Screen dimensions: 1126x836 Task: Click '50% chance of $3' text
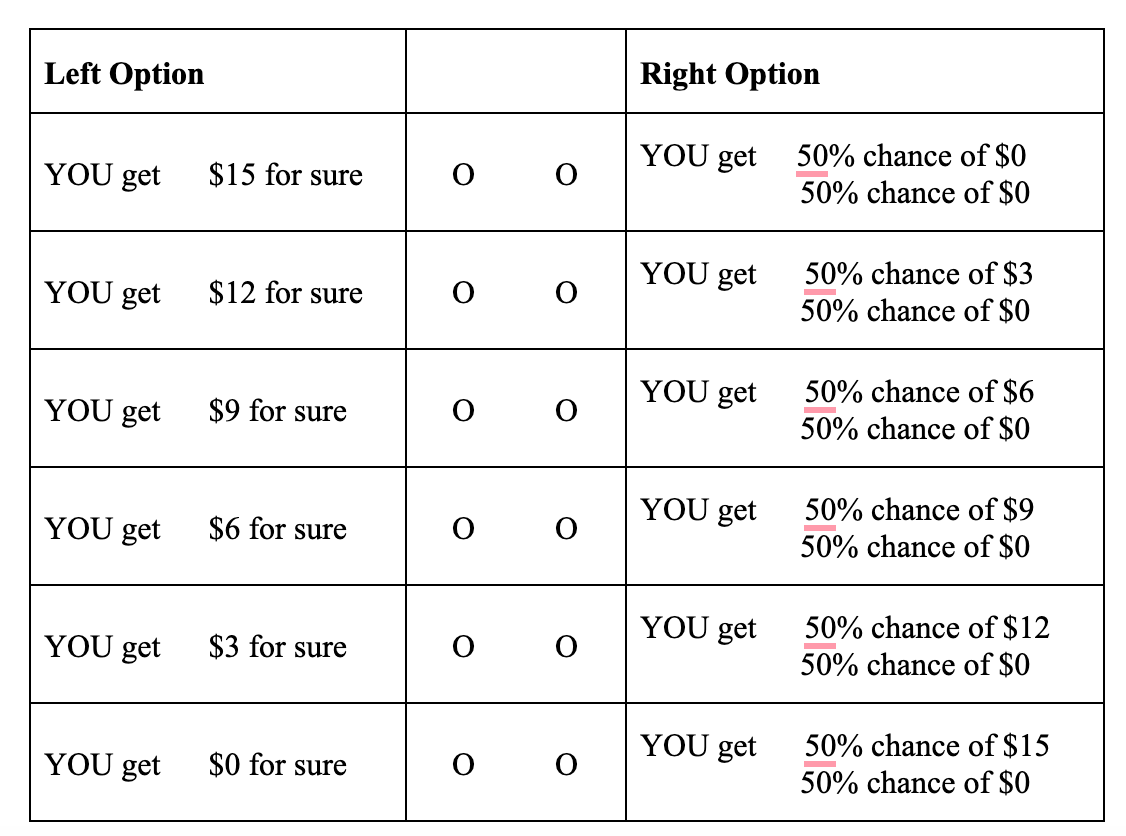918,274
